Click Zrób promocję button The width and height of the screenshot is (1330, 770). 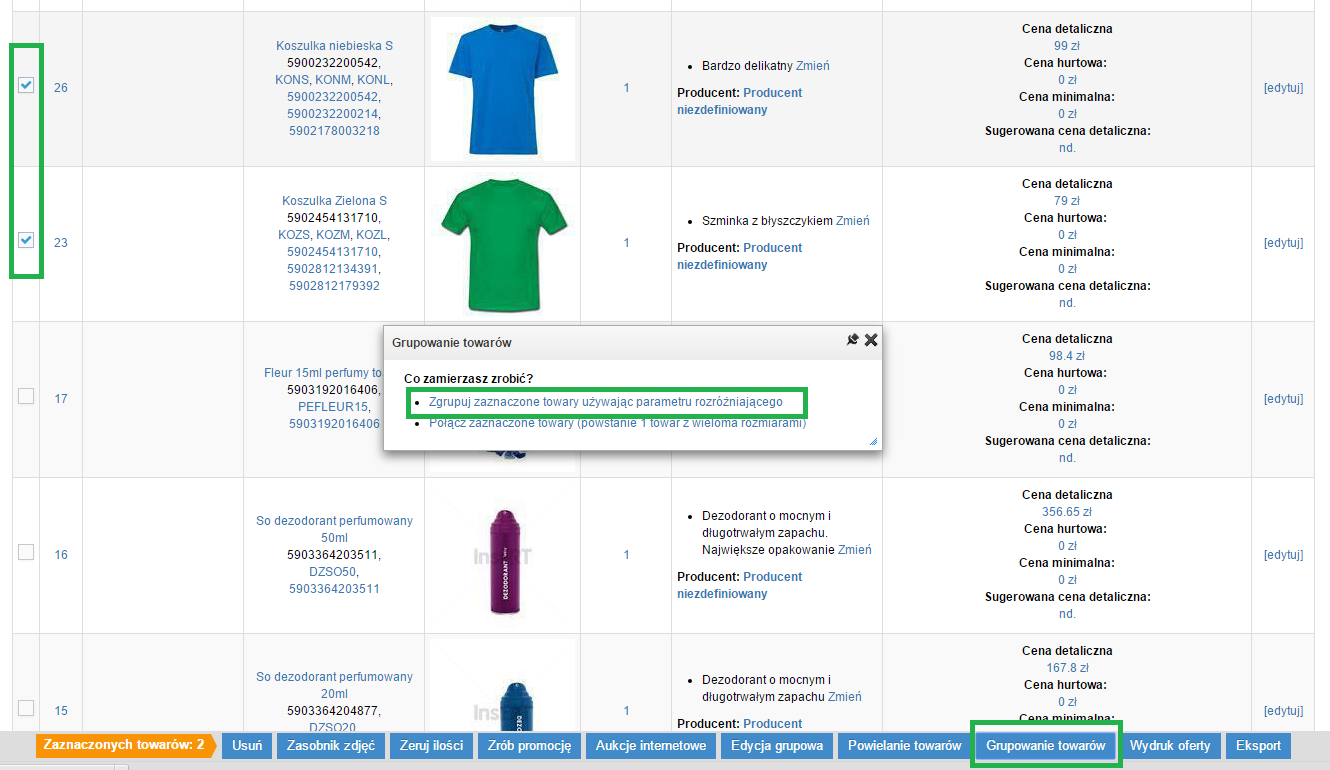(x=529, y=746)
